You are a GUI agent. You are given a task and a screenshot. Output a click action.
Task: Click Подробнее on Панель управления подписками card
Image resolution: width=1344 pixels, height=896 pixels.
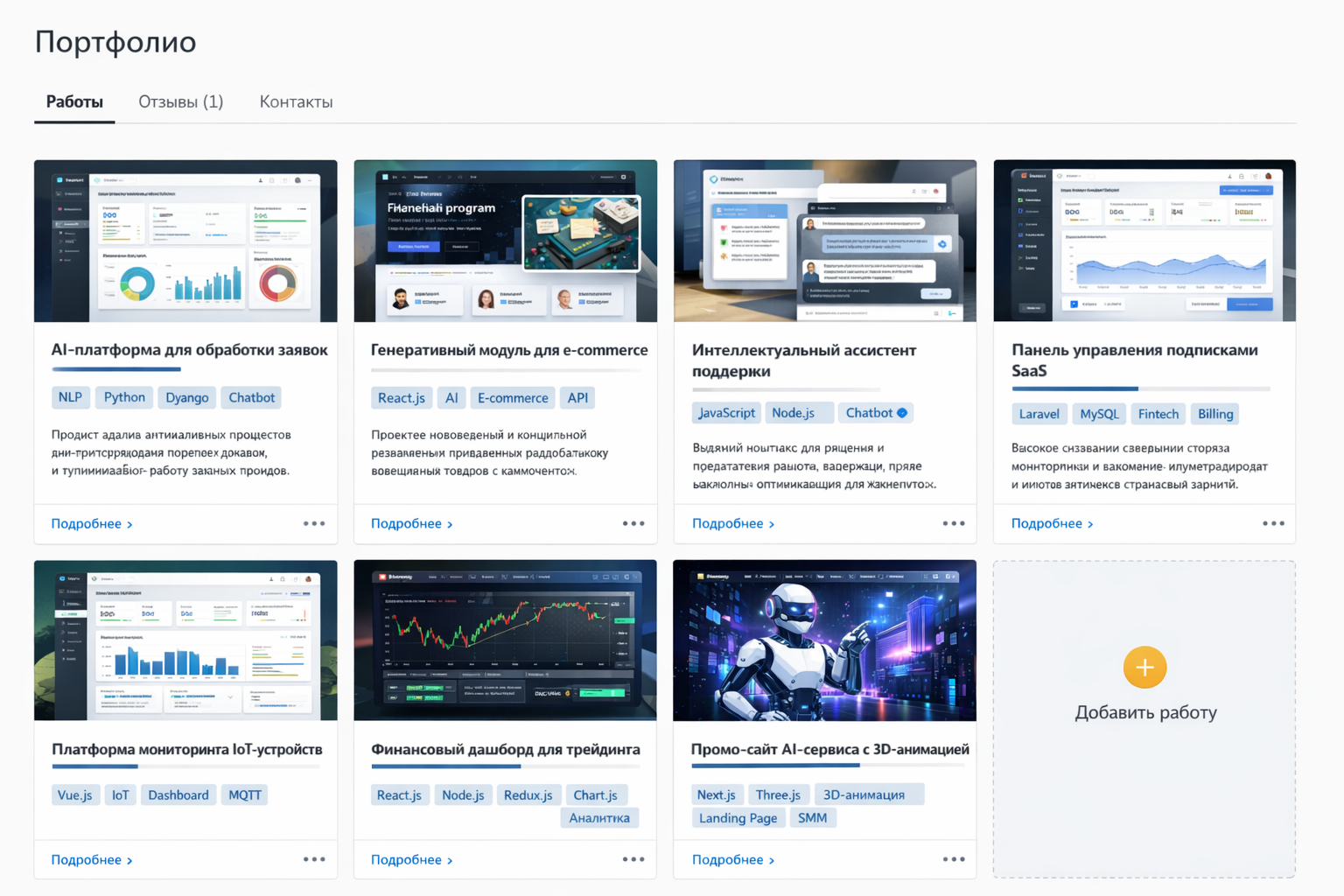[x=1053, y=523]
